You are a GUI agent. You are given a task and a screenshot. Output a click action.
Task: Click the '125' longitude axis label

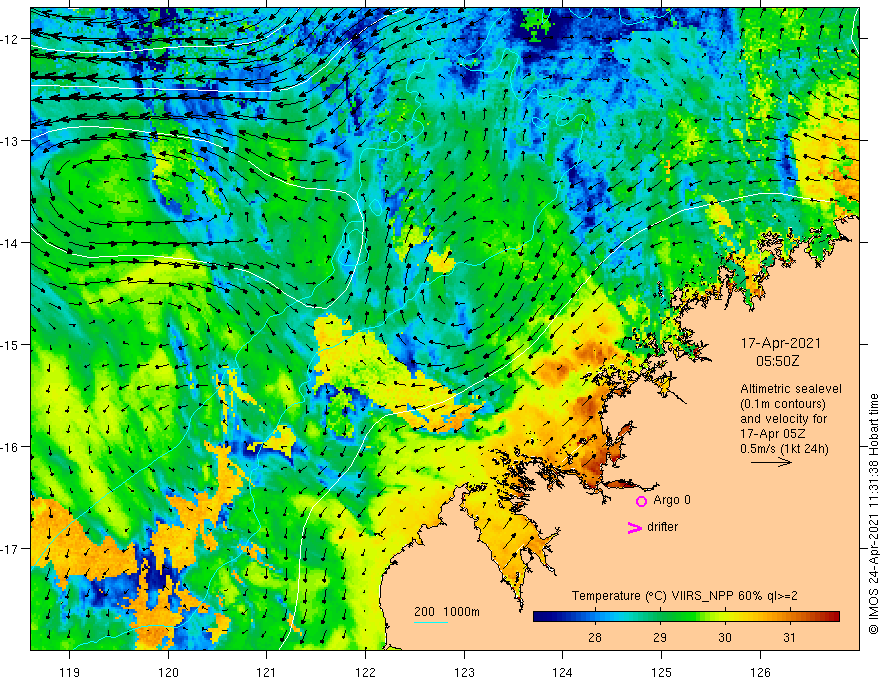tap(662, 672)
